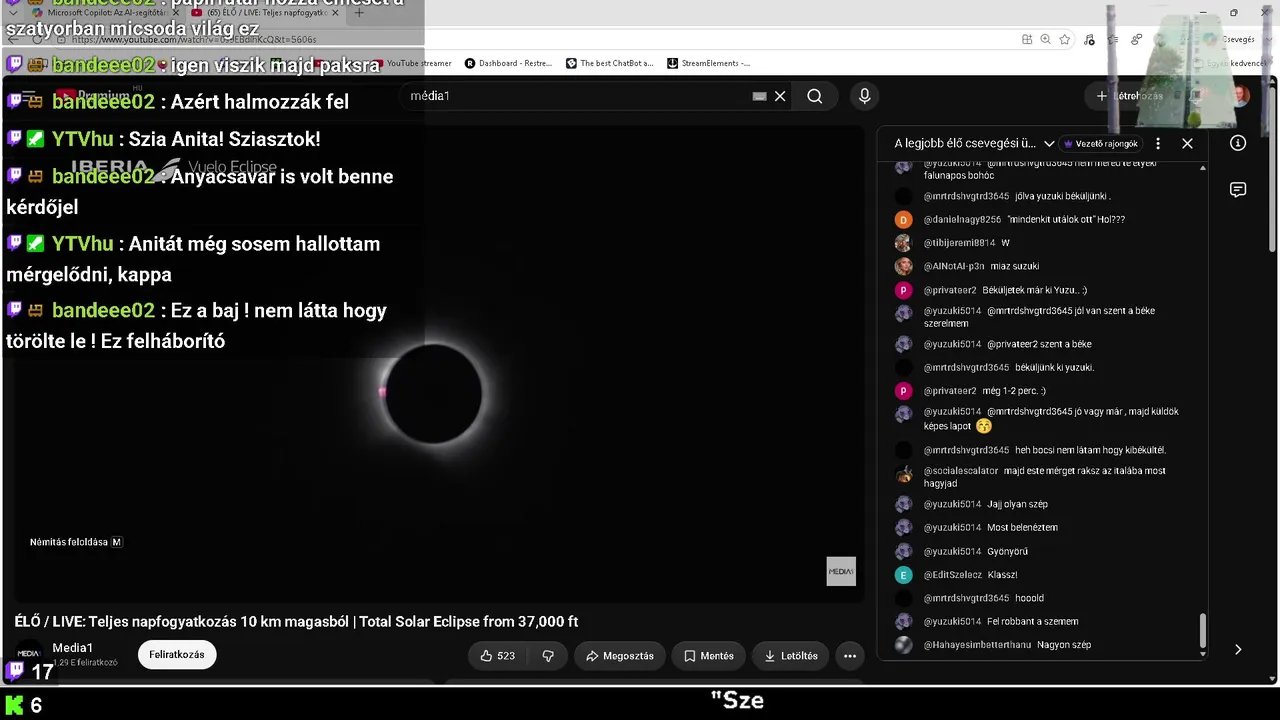Click the right chevron below side rail
The image size is (1280, 720).
tap(1238, 649)
